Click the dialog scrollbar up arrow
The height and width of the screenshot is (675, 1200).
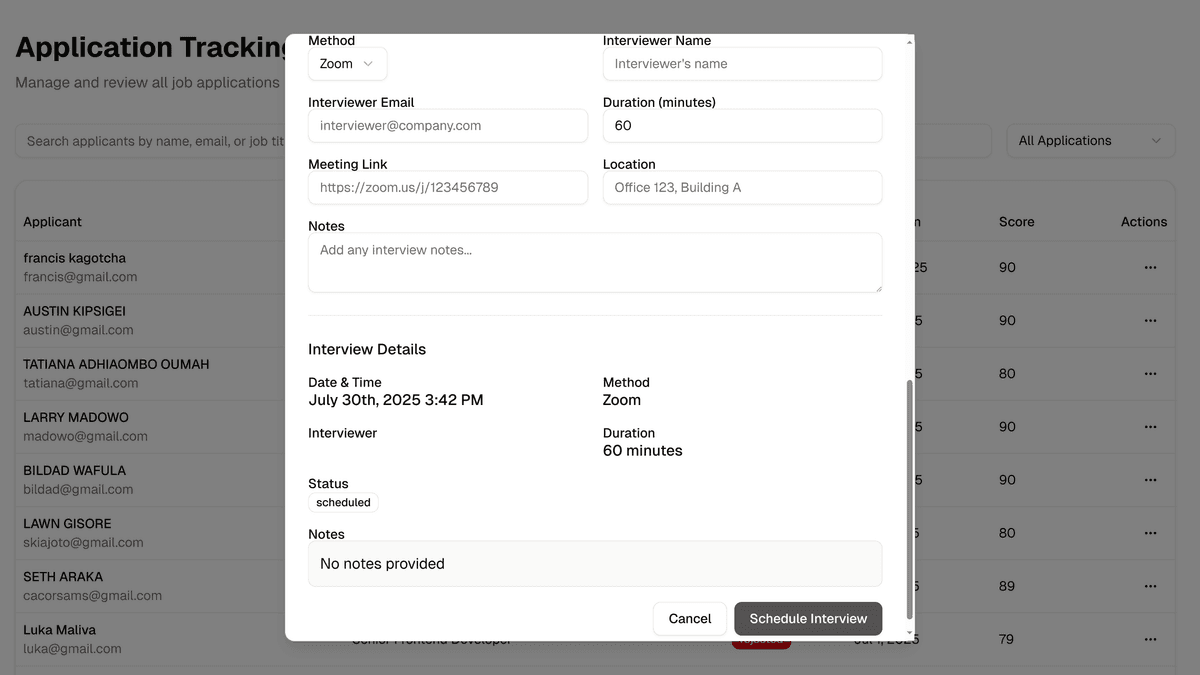click(909, 42)
